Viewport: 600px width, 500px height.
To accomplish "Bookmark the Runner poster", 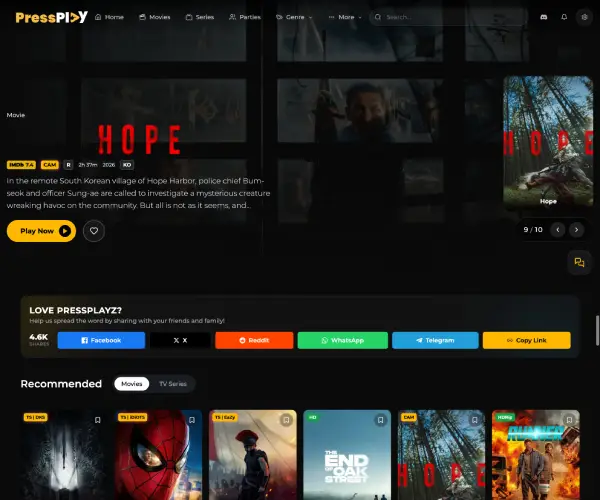I will click(569, 420).
